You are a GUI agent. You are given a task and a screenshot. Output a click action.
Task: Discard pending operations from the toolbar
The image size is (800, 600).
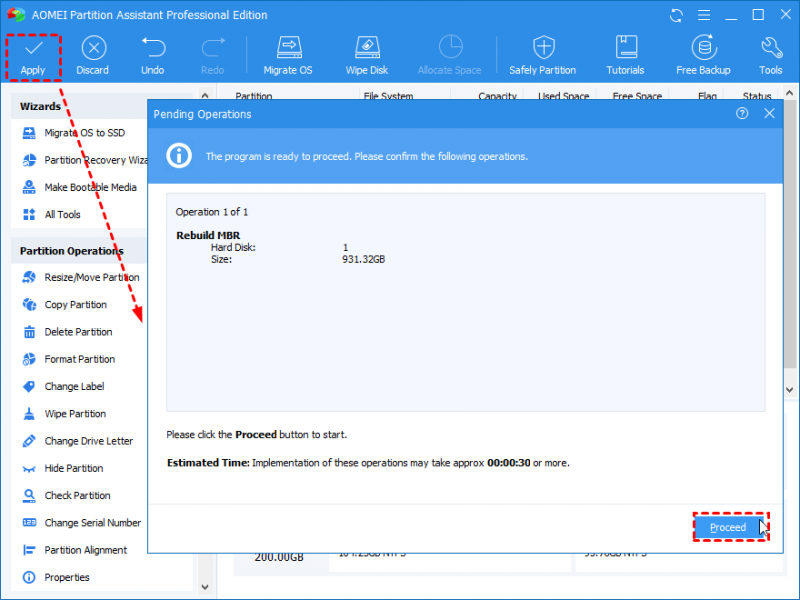pos(93,57)
